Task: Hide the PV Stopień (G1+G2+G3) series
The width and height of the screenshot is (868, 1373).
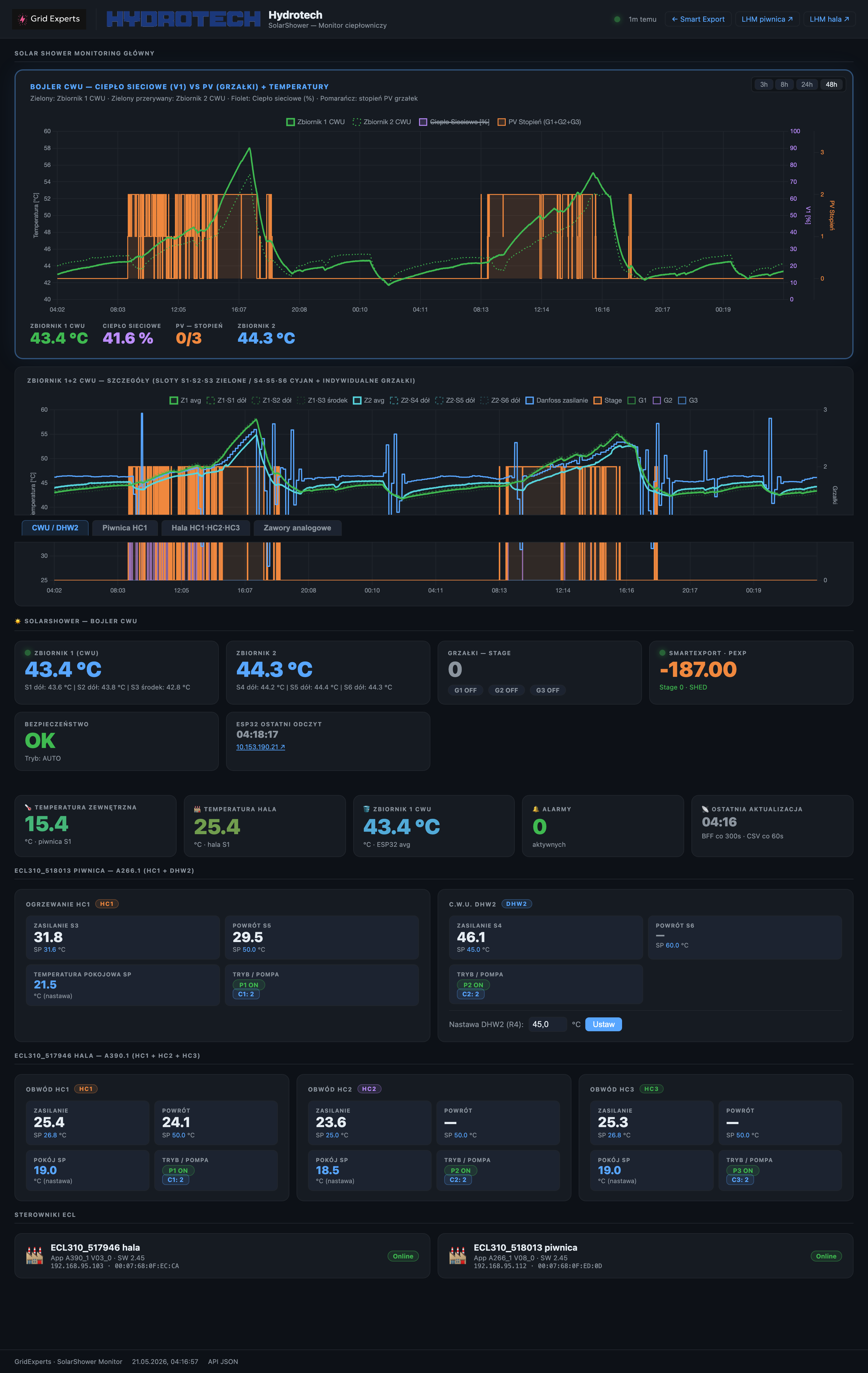Action: (x=539, y=122)
